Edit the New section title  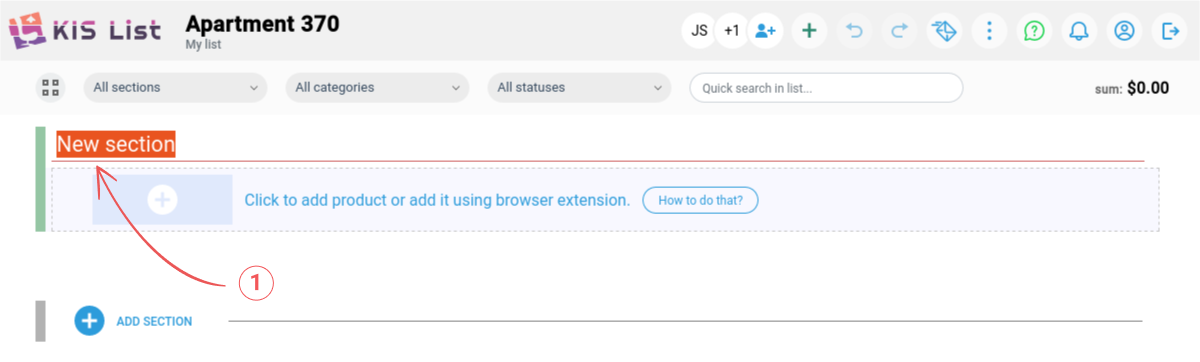116,145
